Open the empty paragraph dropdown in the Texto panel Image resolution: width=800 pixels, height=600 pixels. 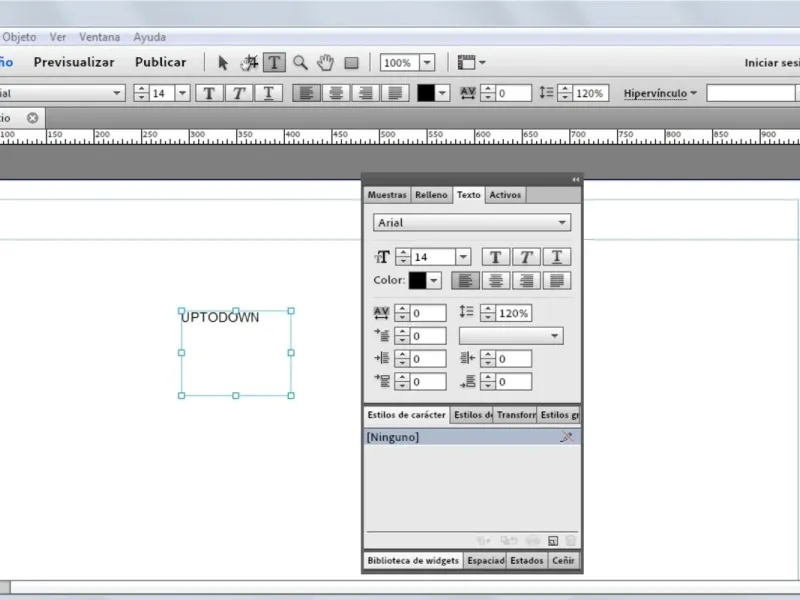511,336
